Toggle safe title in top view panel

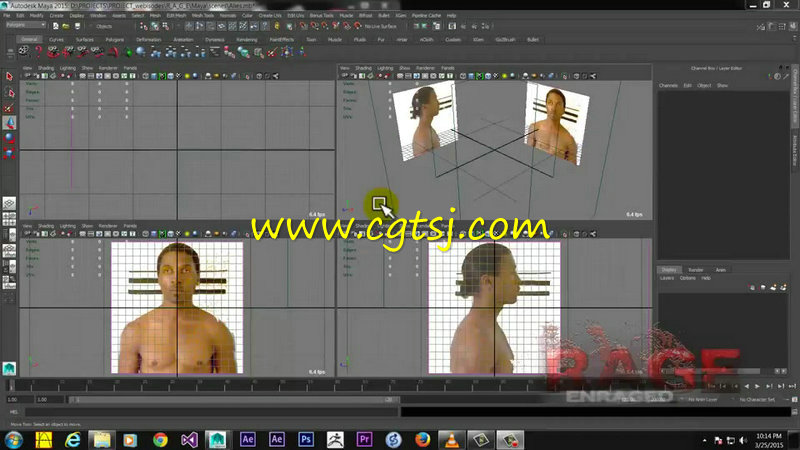(133, 76)
